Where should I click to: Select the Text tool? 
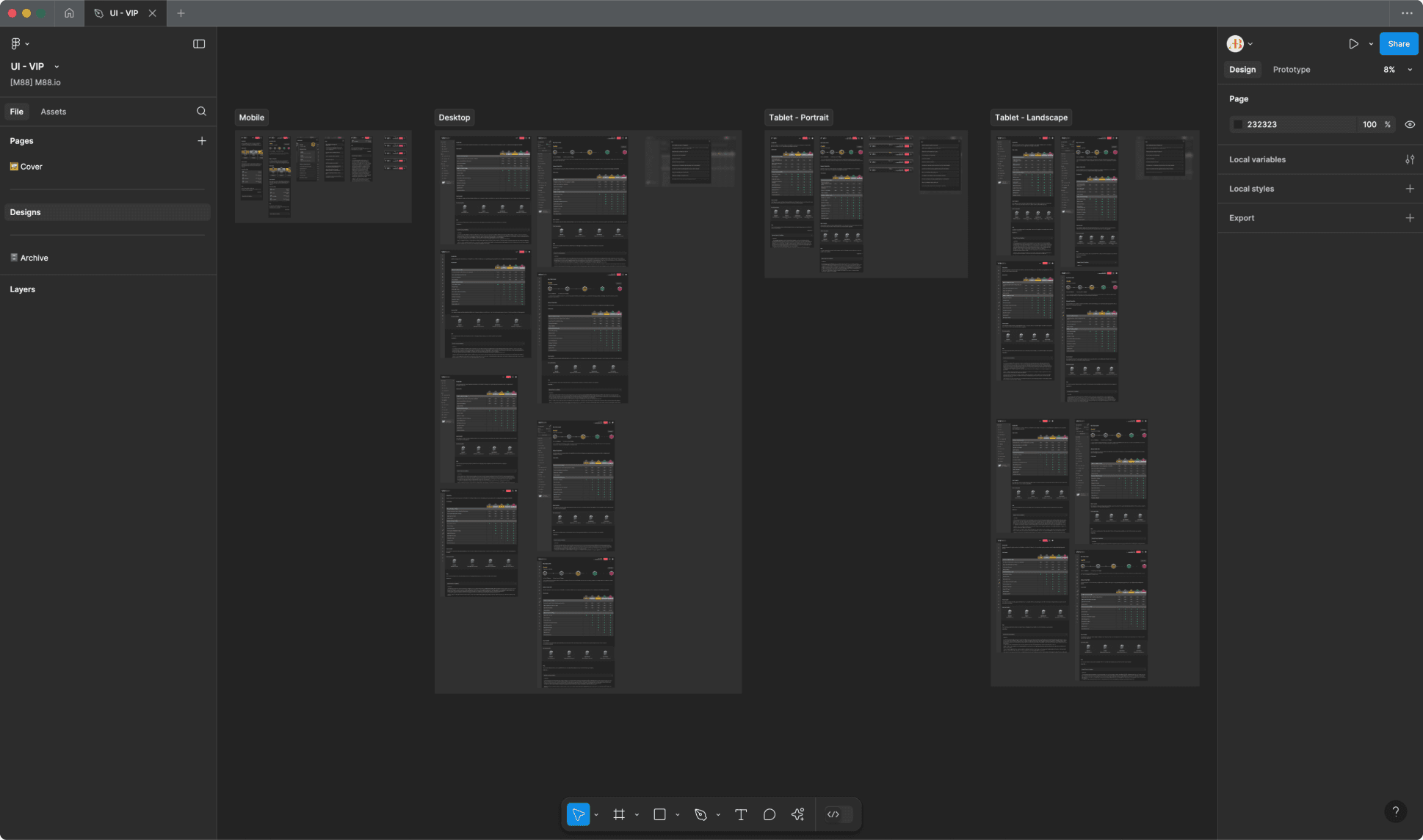pos(740,814)
